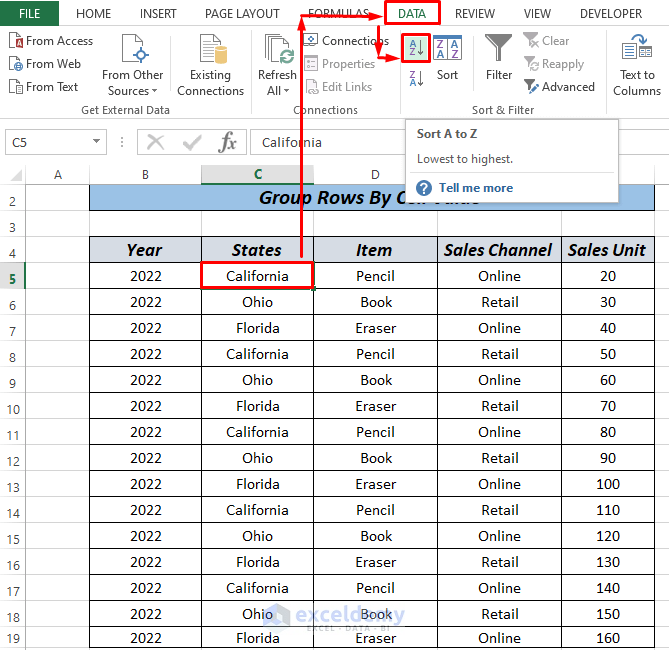Image resolution: width=669 pixels, height=650 pixels.
Task: Click the Sort Z to A icon
Action: [x=416, y=78]
